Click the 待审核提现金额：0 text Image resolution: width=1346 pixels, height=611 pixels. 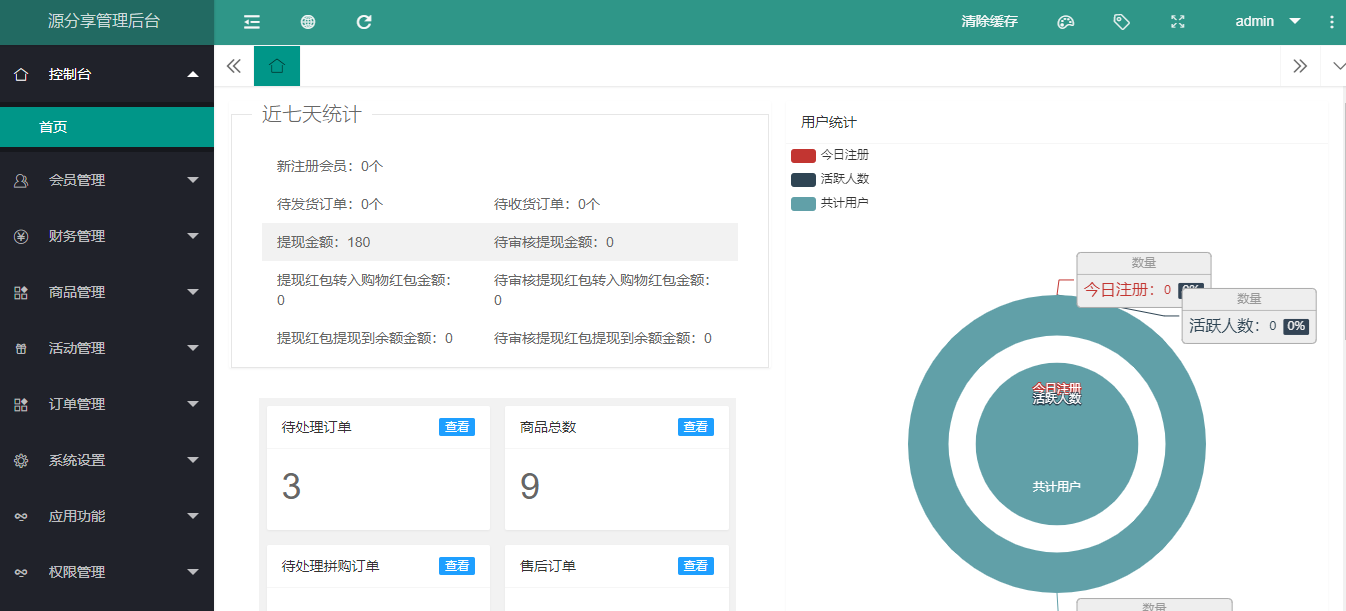click(x=554, y=242)
